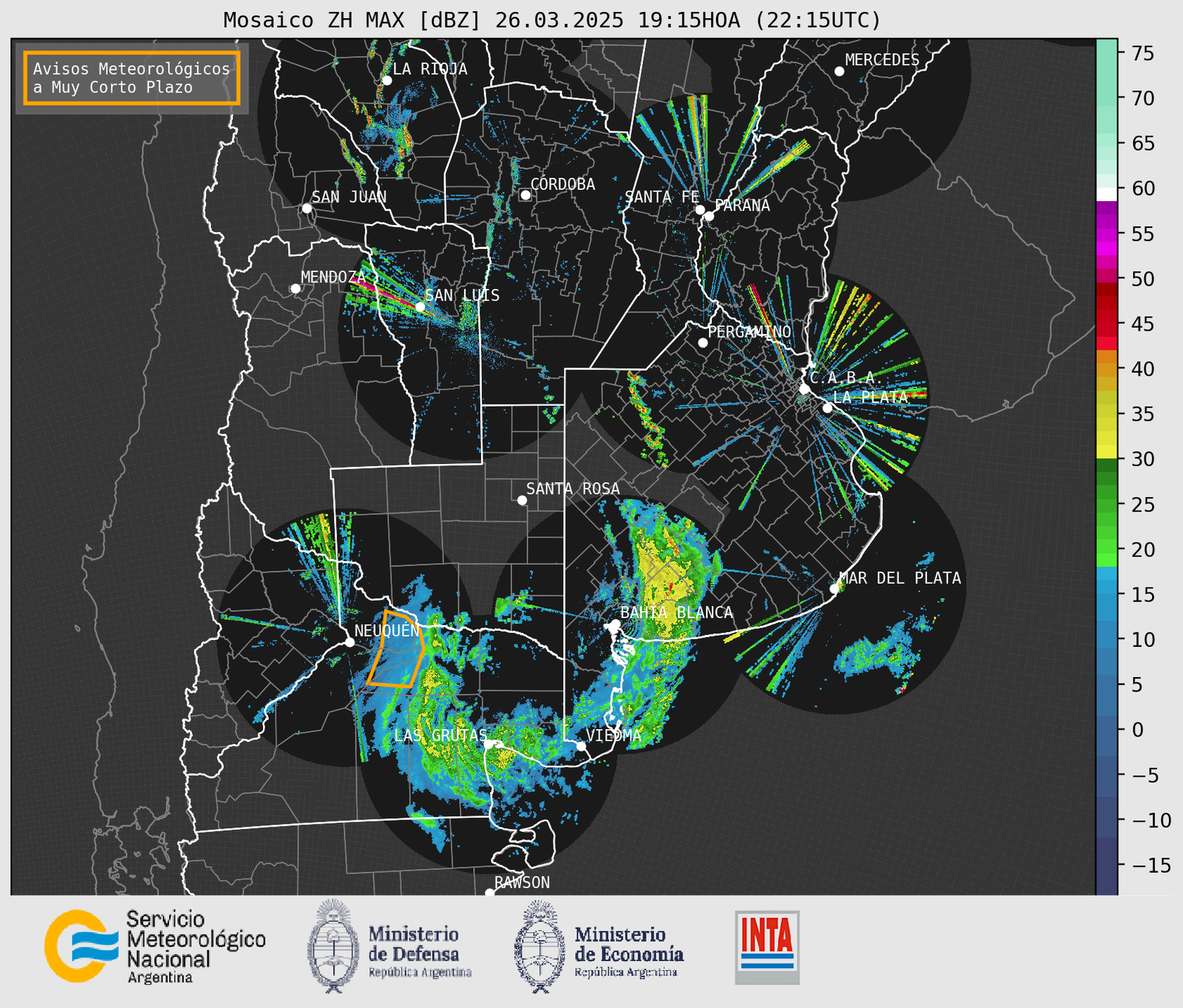Click the 20 tick label on the color scale
The image size is (1183, 1008).
pyautogui.click(x=1142, y=550)
